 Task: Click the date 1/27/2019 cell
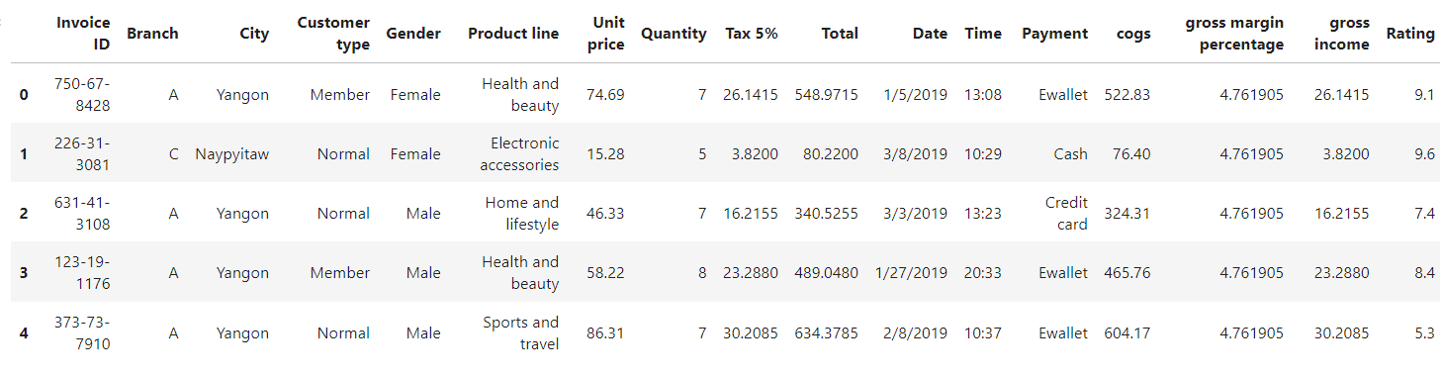(x=911, y=273)
